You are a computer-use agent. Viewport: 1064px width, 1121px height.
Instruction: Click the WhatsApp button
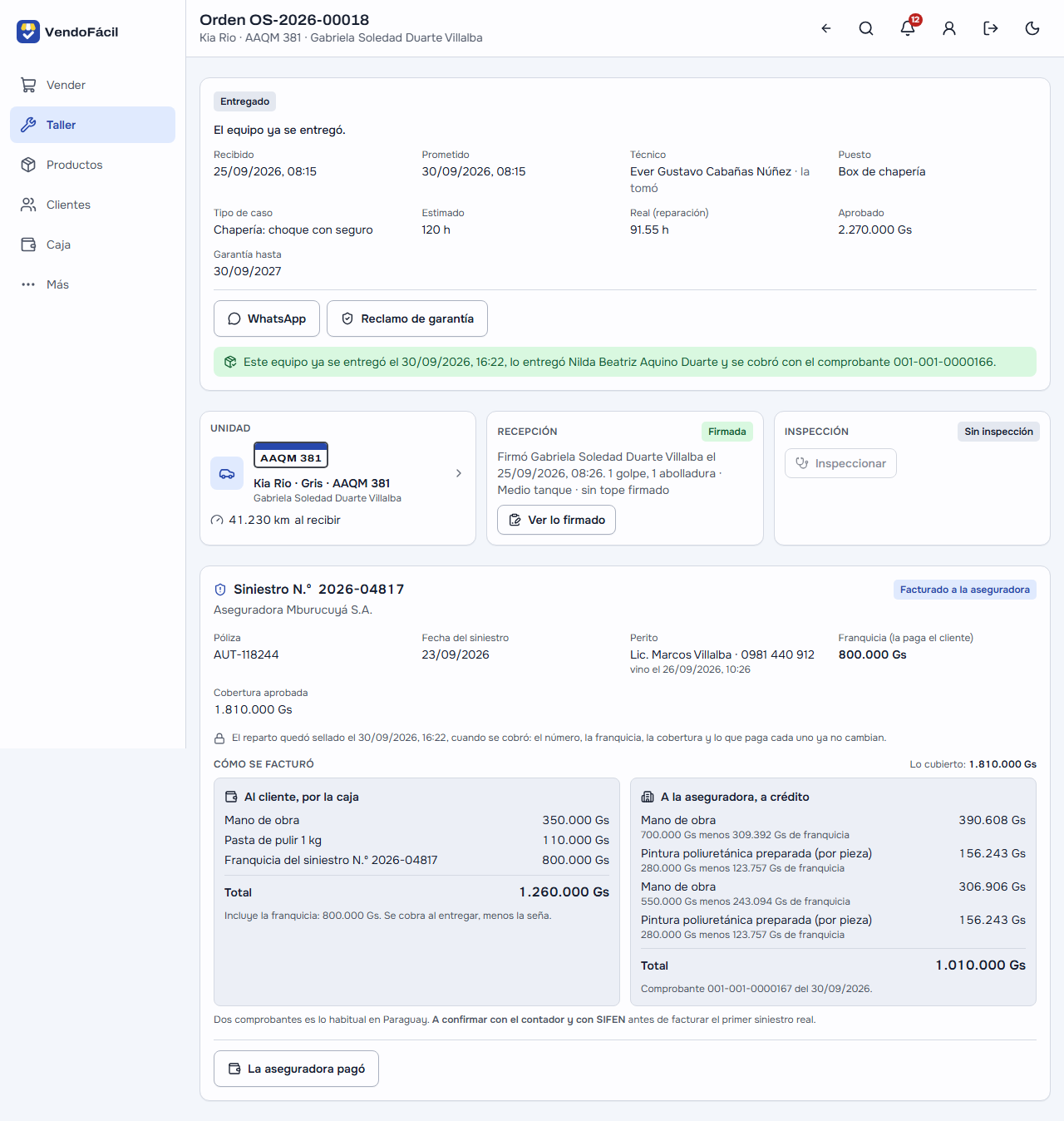point(267,319)
